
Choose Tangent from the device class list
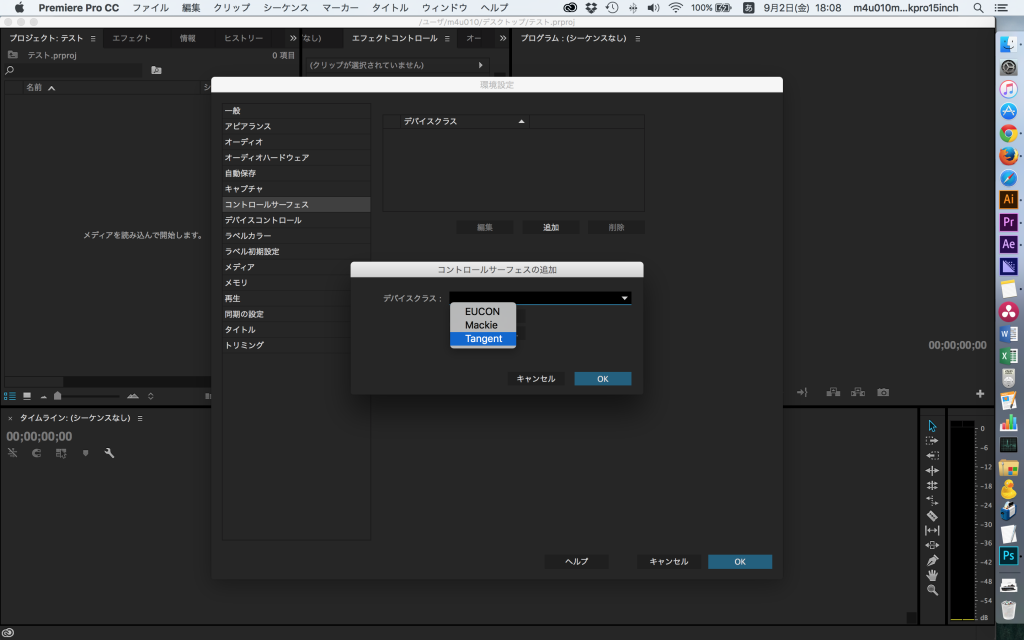(483, 339)
